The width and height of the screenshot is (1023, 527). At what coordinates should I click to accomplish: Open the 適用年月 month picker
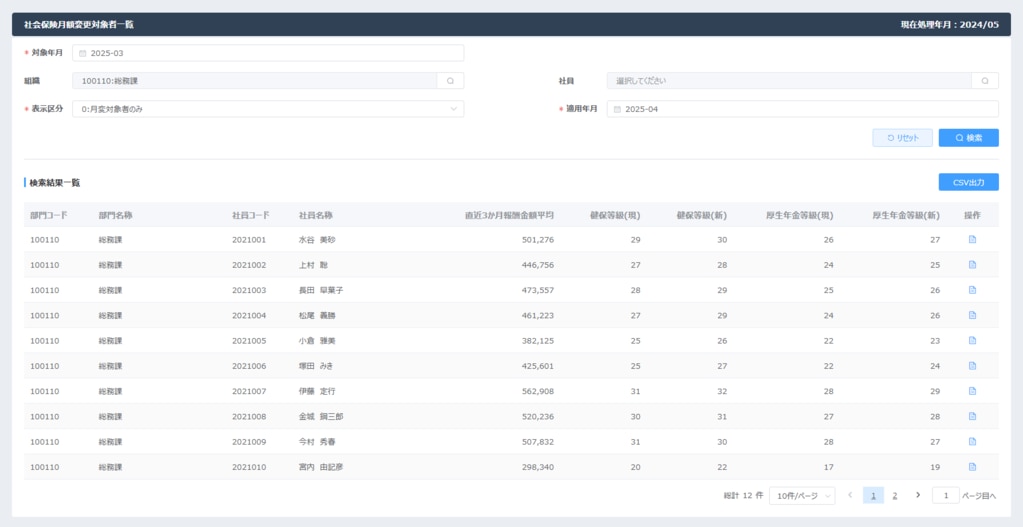(x=802, y=109)
